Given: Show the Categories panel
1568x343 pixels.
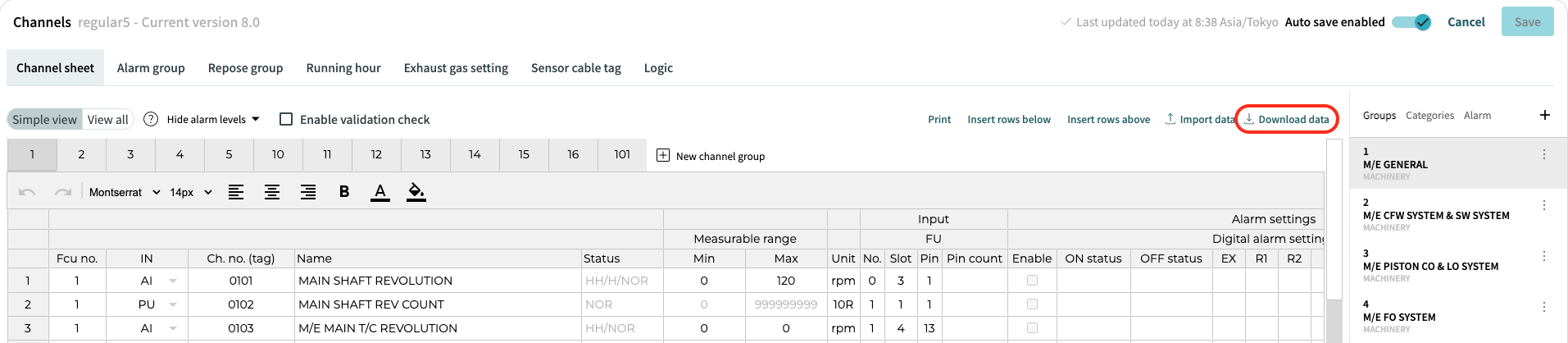Looking at the screenshot, I should click(1429, 116).
